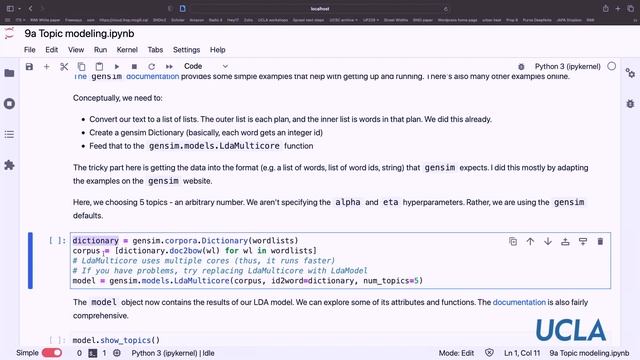The image size is (640, 360).
Task: Duplicate the active cell via cell toolbar icon
Action: [x=513, y=242]
